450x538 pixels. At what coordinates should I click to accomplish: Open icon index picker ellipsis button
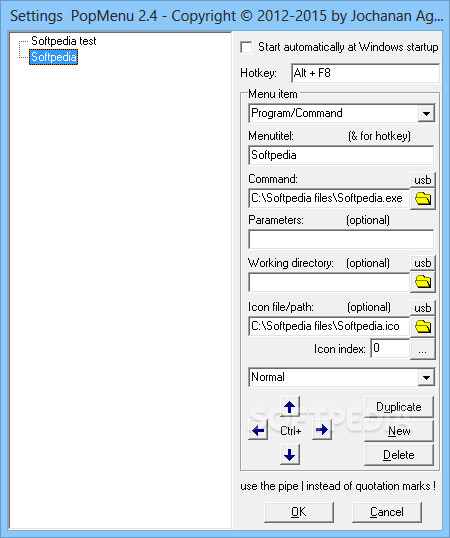tap(423, 349)
